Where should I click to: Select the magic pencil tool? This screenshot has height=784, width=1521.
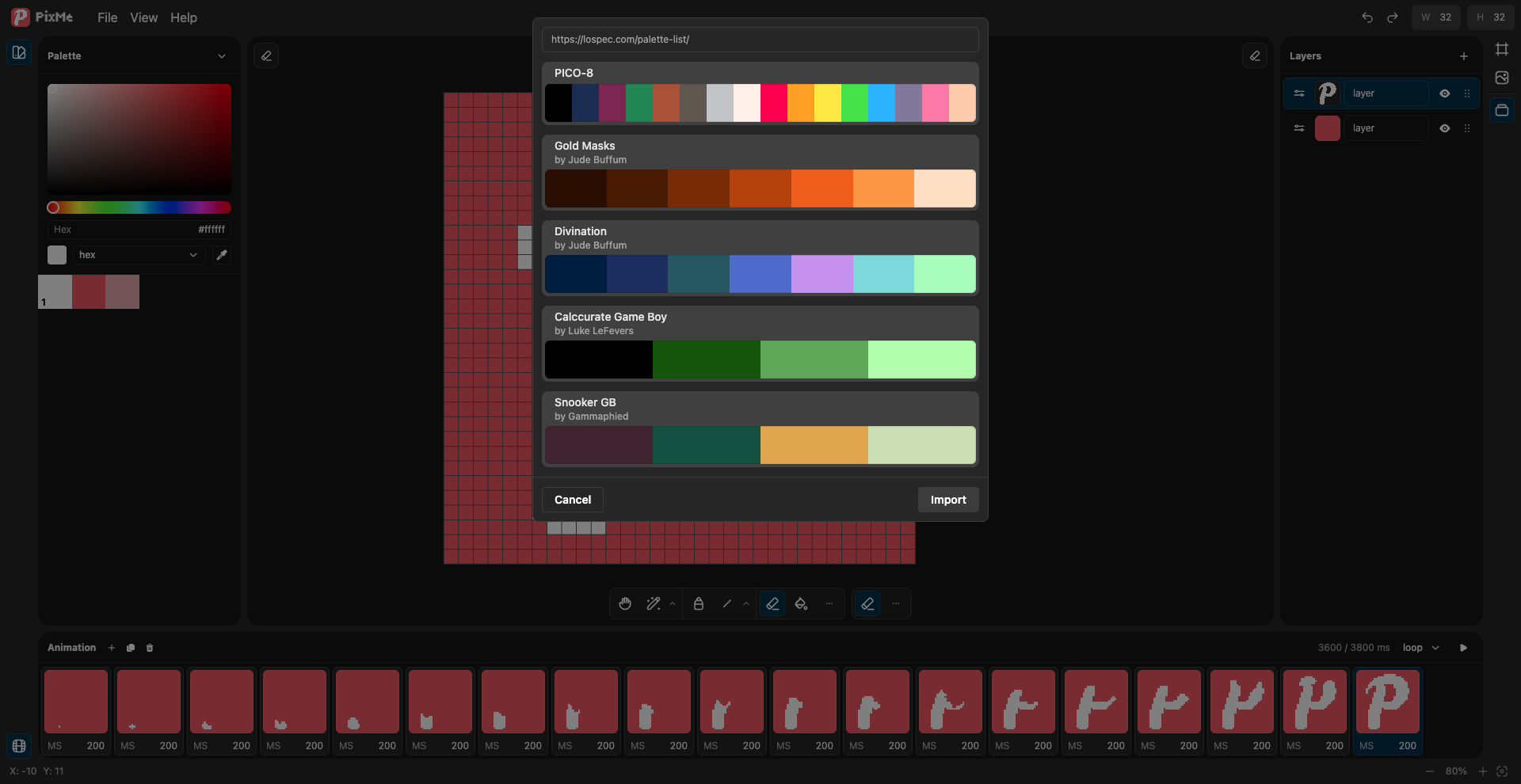coord(654,603)
